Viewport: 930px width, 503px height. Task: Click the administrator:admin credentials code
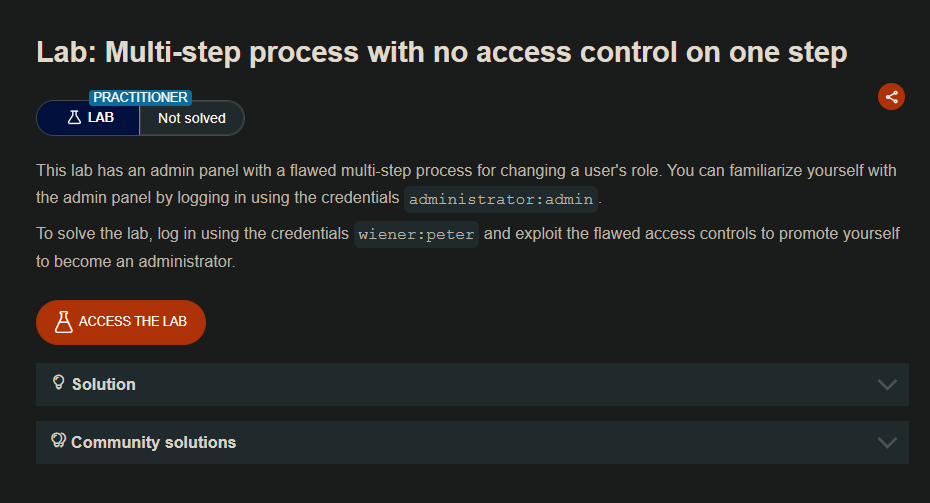pos(502,198)
